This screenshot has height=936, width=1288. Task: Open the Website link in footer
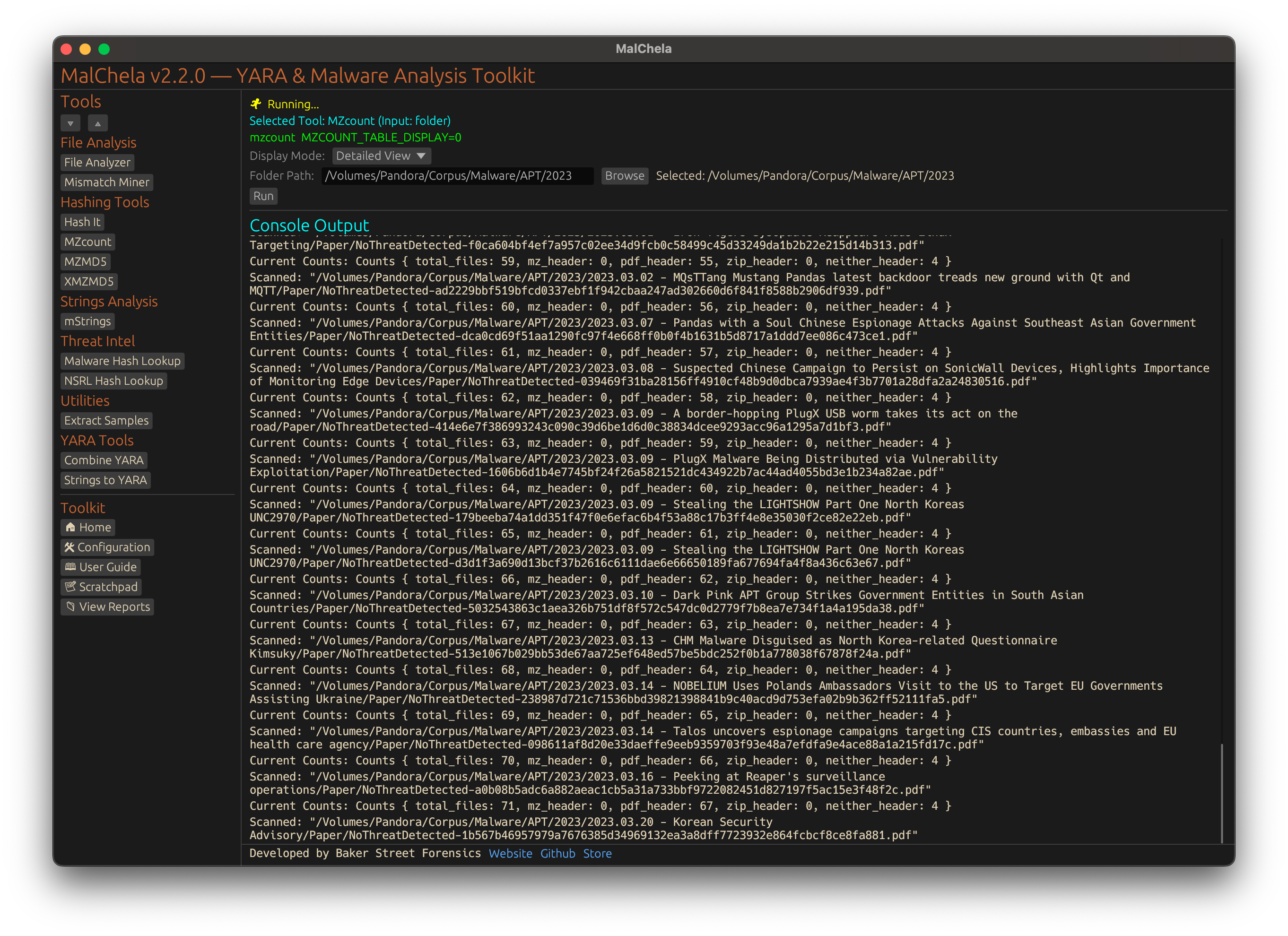(511, 854)
